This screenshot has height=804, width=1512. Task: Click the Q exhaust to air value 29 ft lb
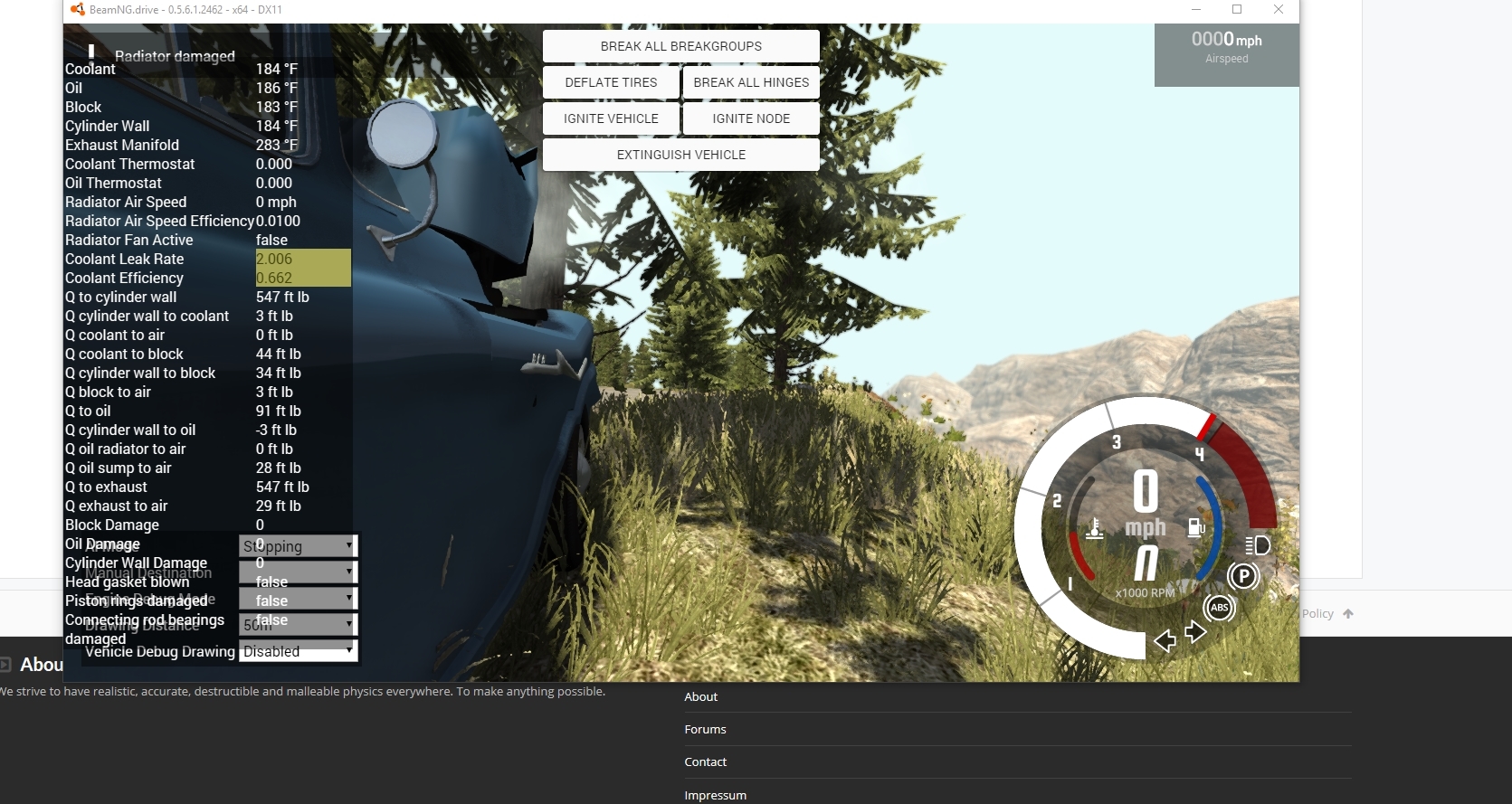tap(278, 506)
